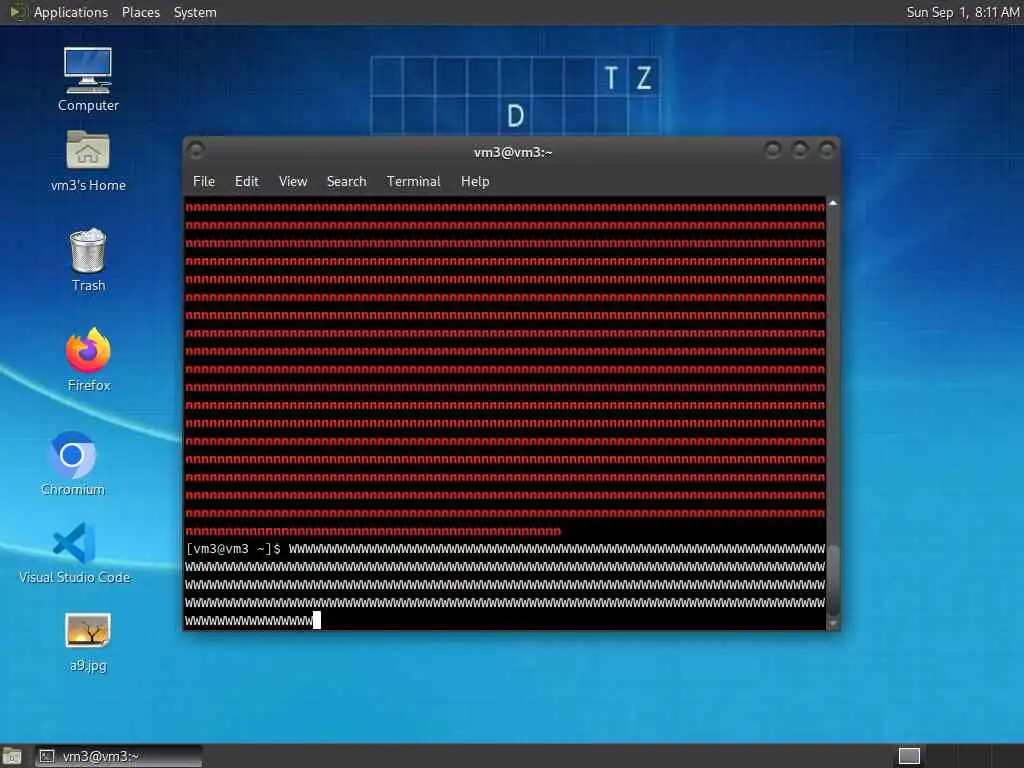Click the show desktop icon in the bottom panel
Image resolution: width=1024 pixels, height=768 pixels.
pos(12,757)
